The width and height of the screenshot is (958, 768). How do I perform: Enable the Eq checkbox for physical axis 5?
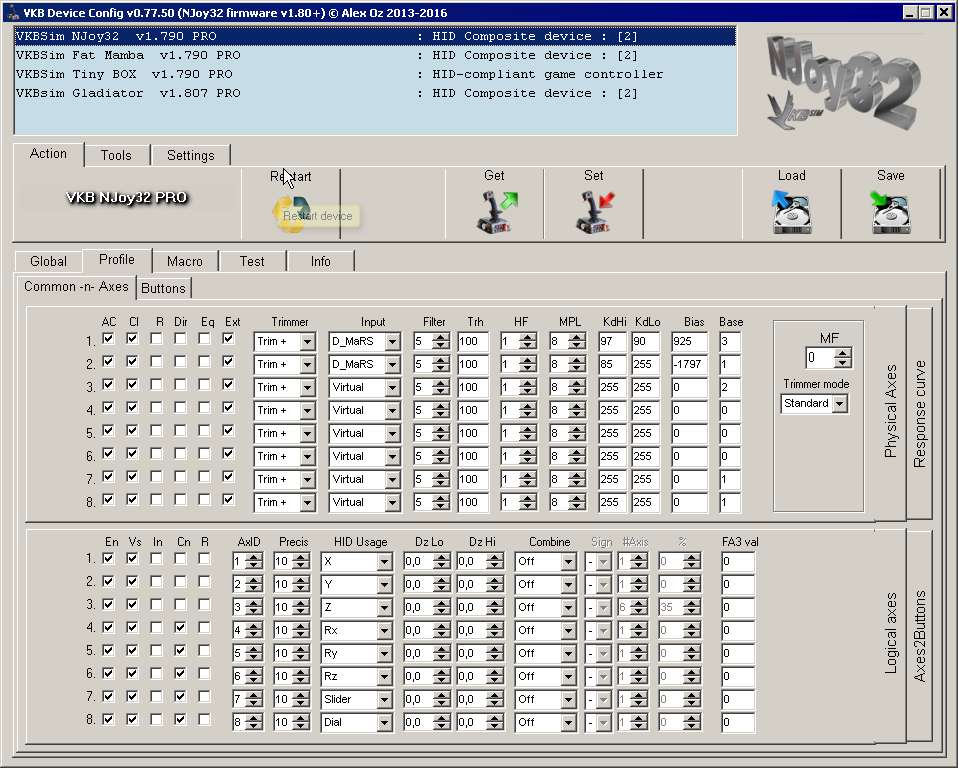(204, 431)
